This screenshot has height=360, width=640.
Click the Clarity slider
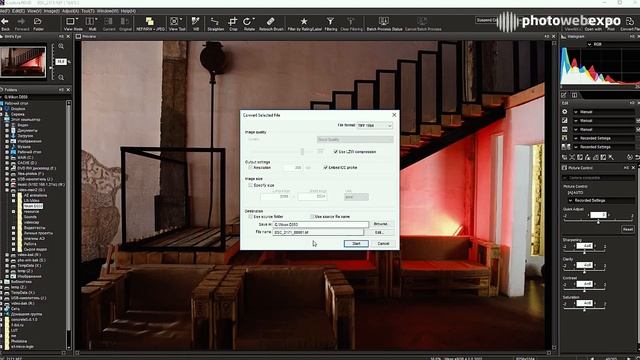coord(584,272)
